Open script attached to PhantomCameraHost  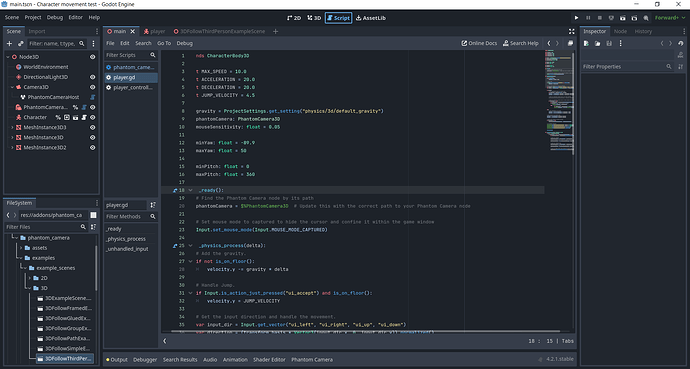[93, 97]
